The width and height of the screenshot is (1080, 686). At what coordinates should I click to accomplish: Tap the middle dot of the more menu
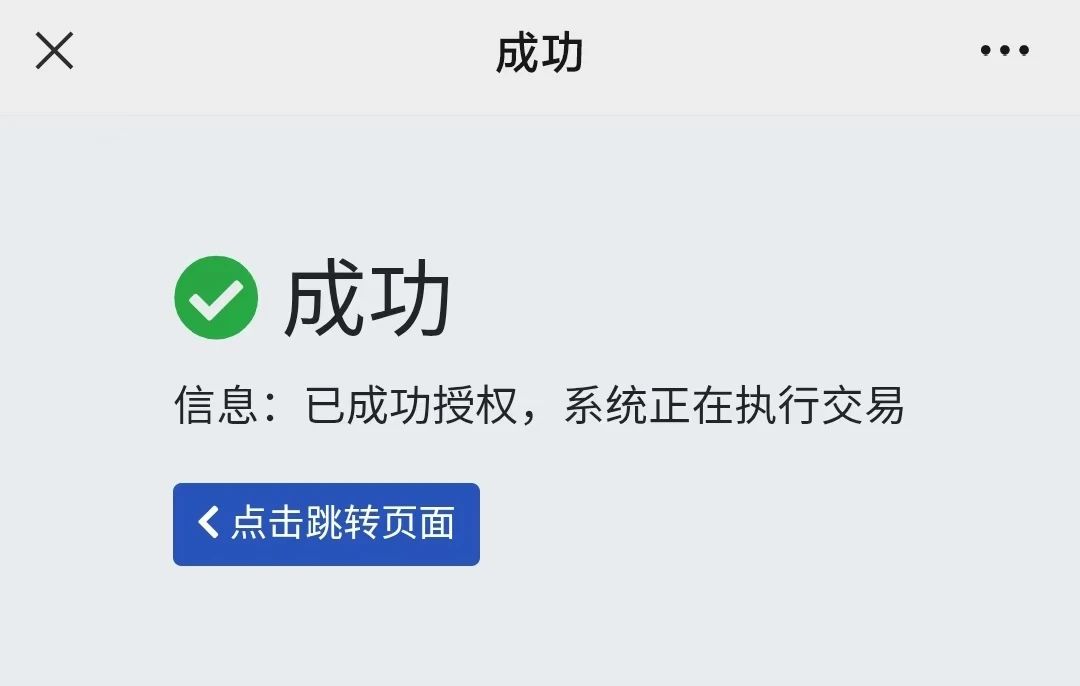click(x=1005, y=50)
